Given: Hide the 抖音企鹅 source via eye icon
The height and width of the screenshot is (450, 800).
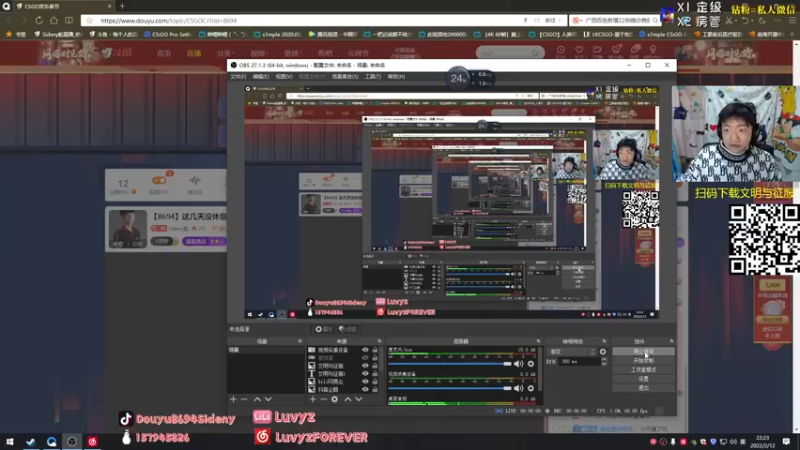Looking at the screenshot, I should [x=365, y=389].
